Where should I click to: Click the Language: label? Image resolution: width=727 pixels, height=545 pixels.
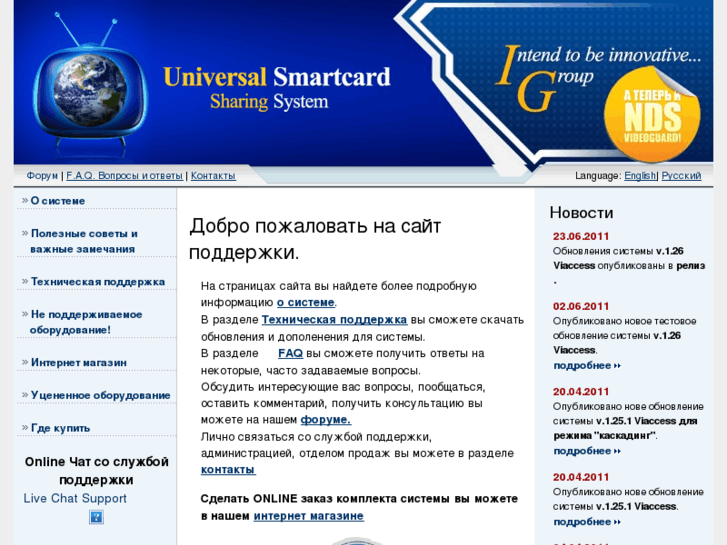click(x=598, y=176)
